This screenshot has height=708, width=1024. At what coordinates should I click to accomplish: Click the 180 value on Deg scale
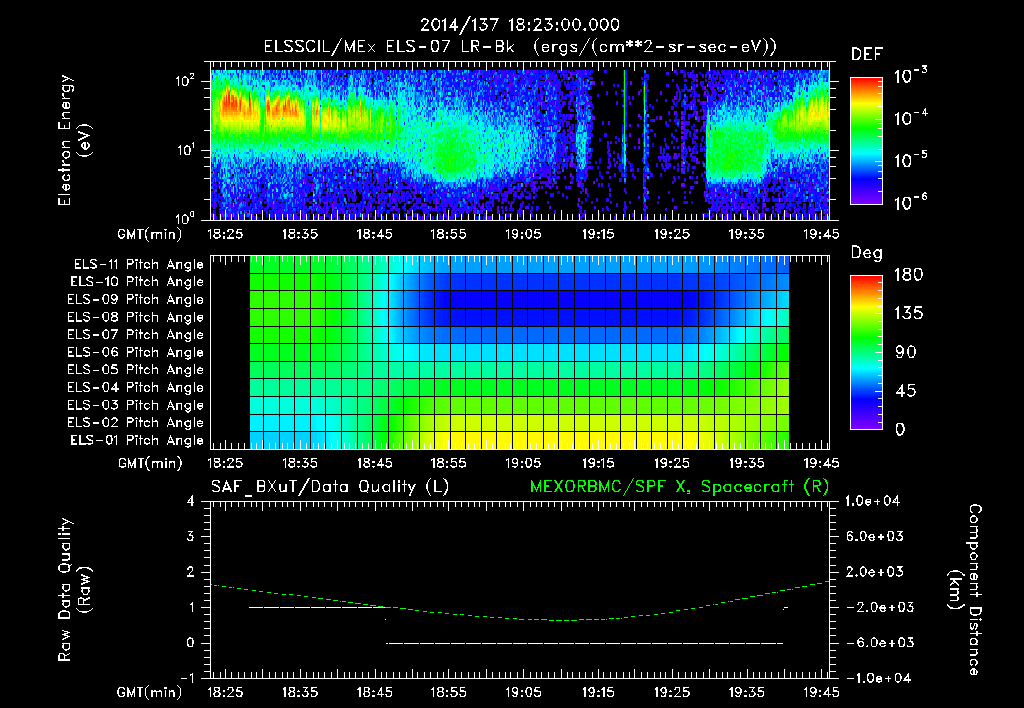coord(908,275)
